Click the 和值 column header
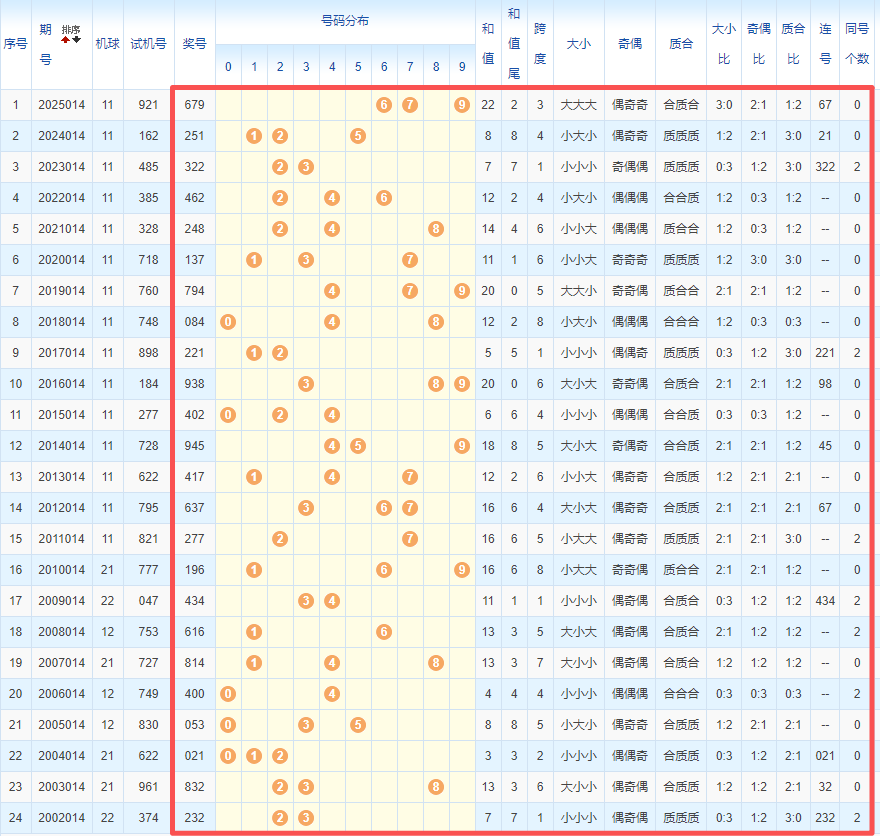Viewport: 880px width, 836px height. (x=488, y=44)
